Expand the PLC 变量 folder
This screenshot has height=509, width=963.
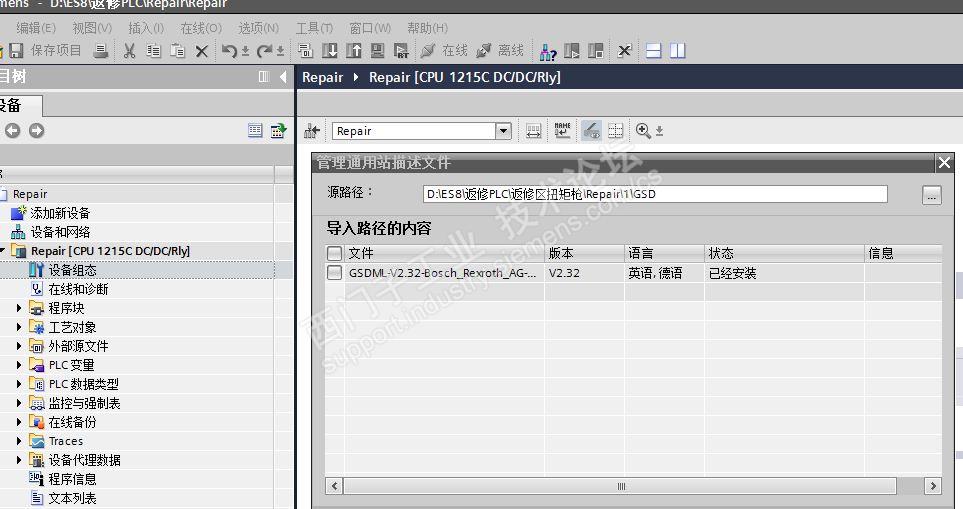pos(18,365)
